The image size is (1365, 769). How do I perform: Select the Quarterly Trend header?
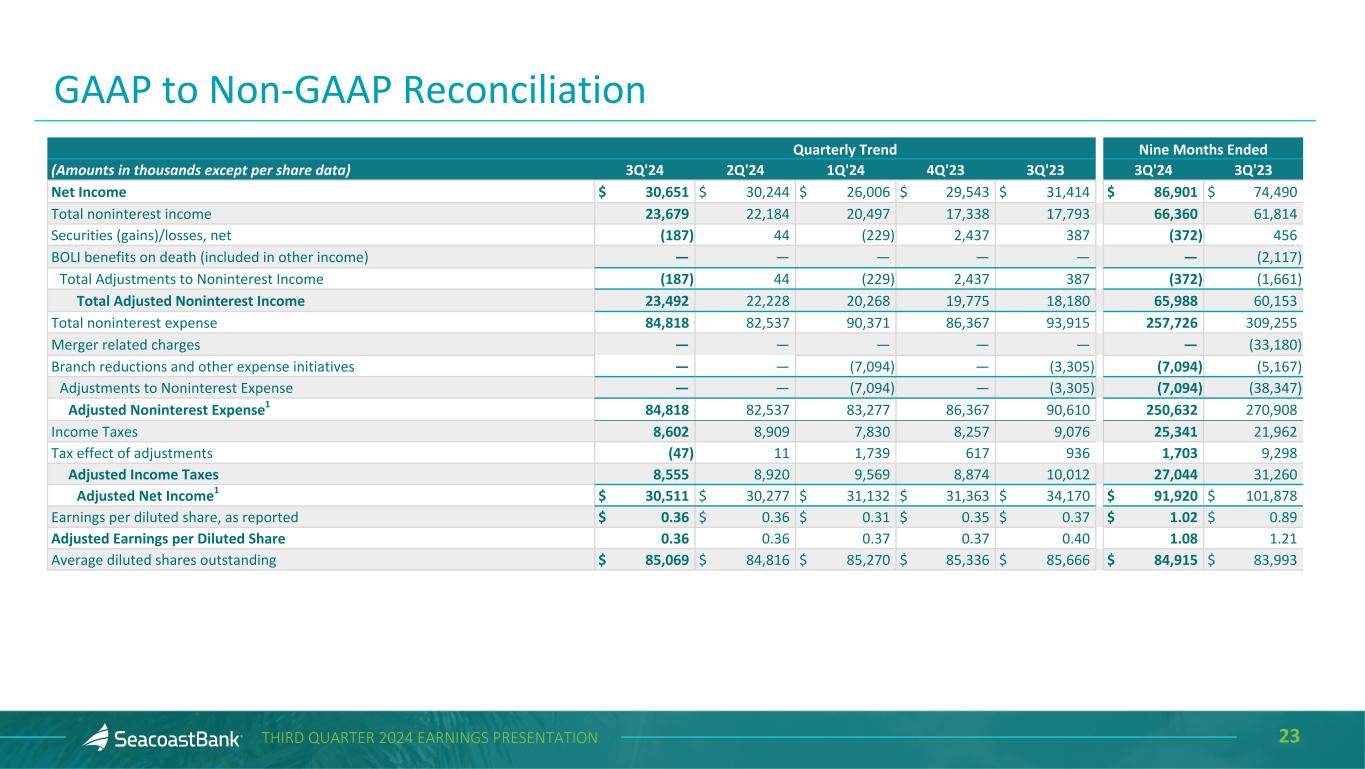(x=844, y=149)
